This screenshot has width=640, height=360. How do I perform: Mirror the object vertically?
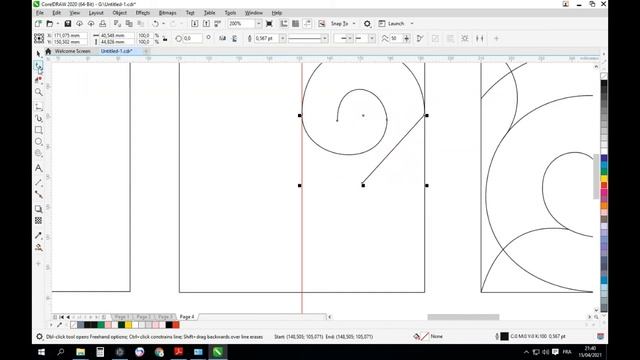pos(234,38)
